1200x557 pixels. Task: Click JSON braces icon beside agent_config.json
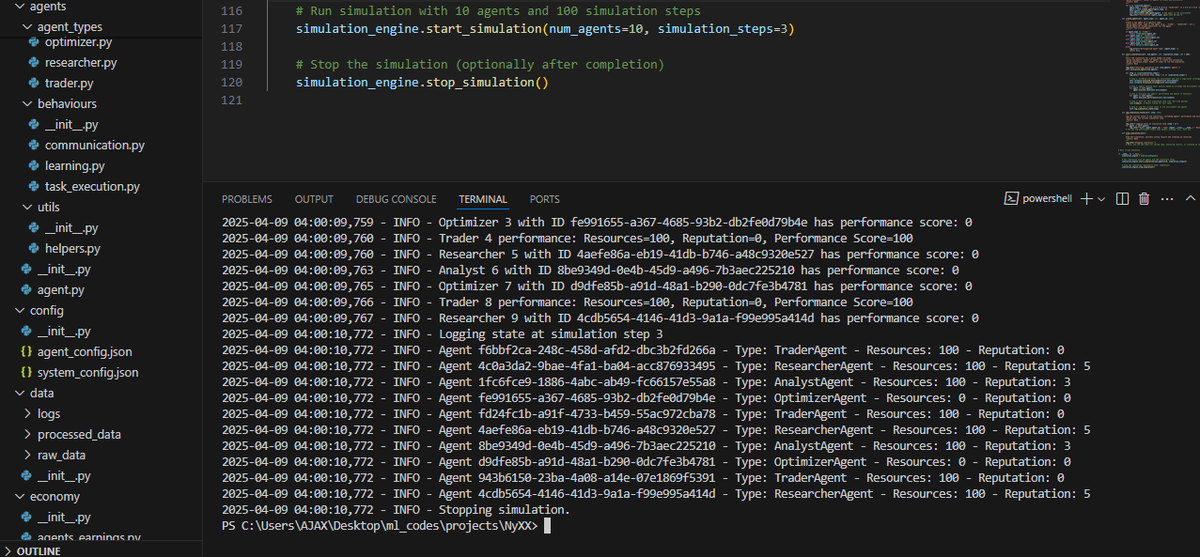(26, 352)
